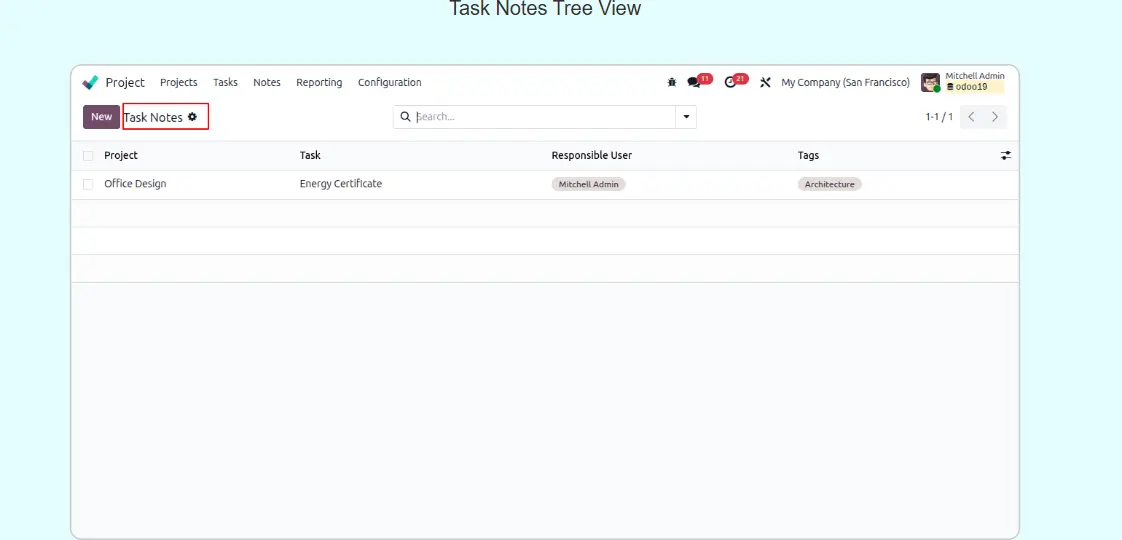Open the debug bug icon menu
Viewport: 1122px width, 540px height.
pyautogui.click(x=672, y=83)
